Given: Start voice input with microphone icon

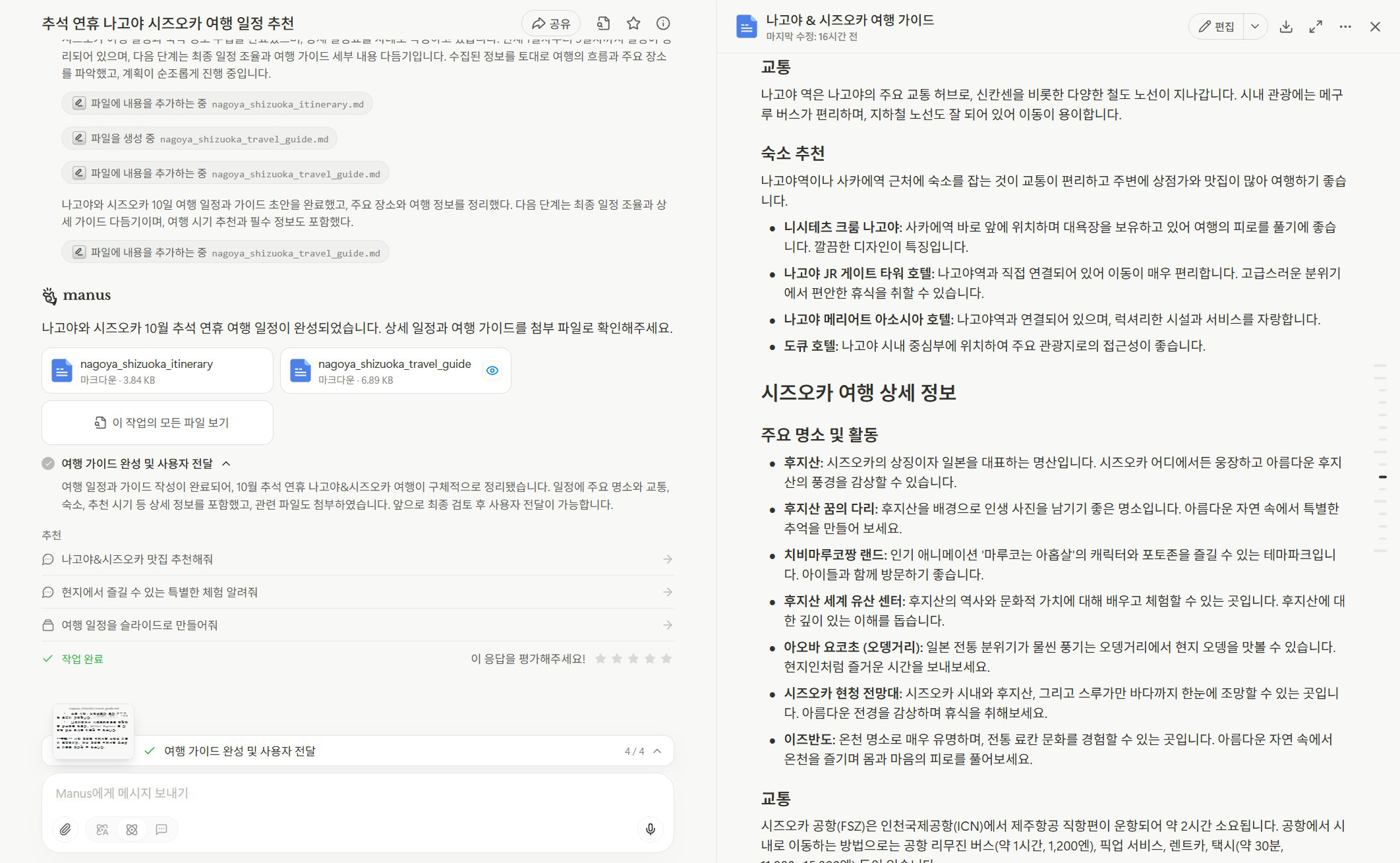Looking at the screenshot, I should (650, 829).
